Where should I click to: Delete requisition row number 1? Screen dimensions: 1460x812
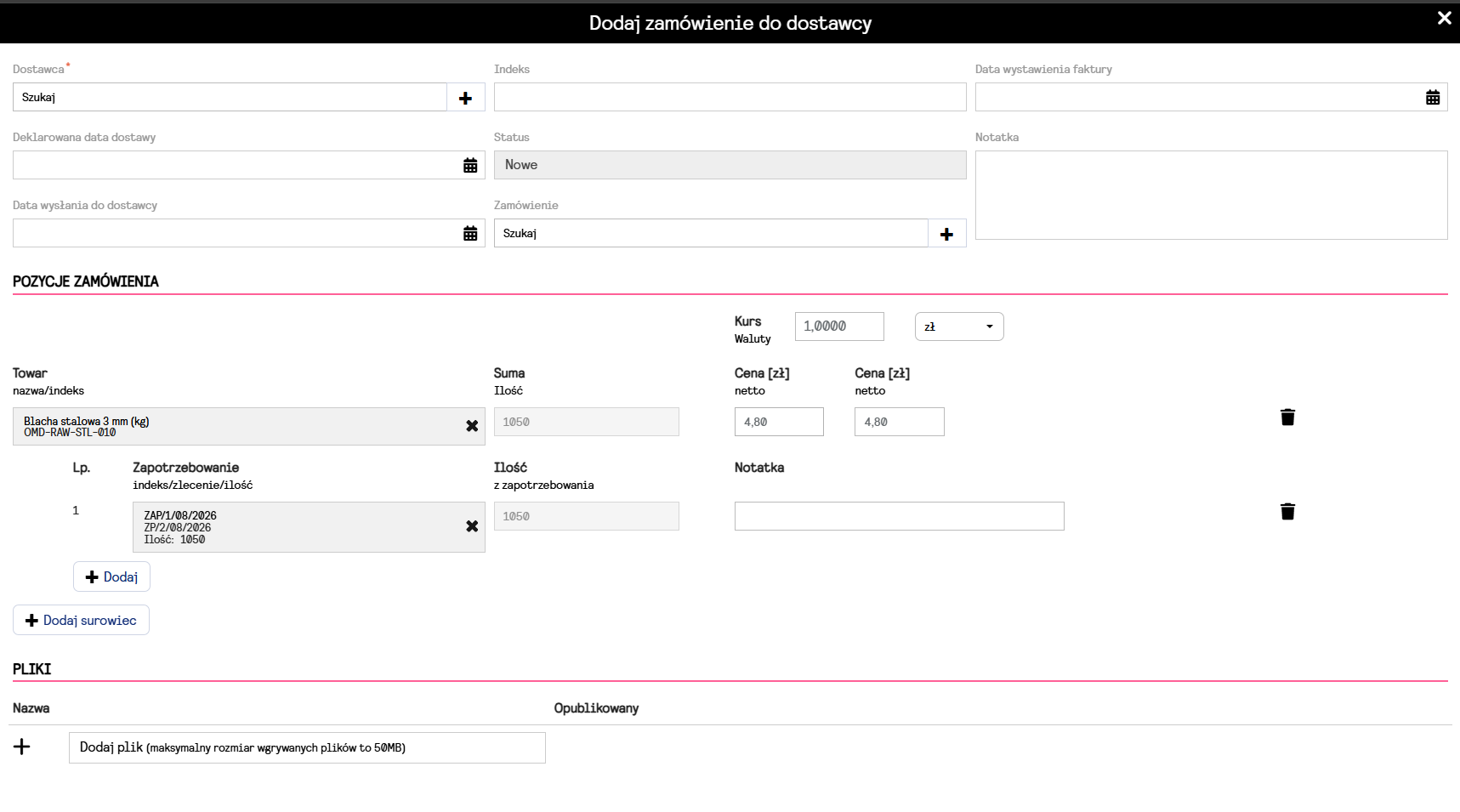[x=1287, y=511]
